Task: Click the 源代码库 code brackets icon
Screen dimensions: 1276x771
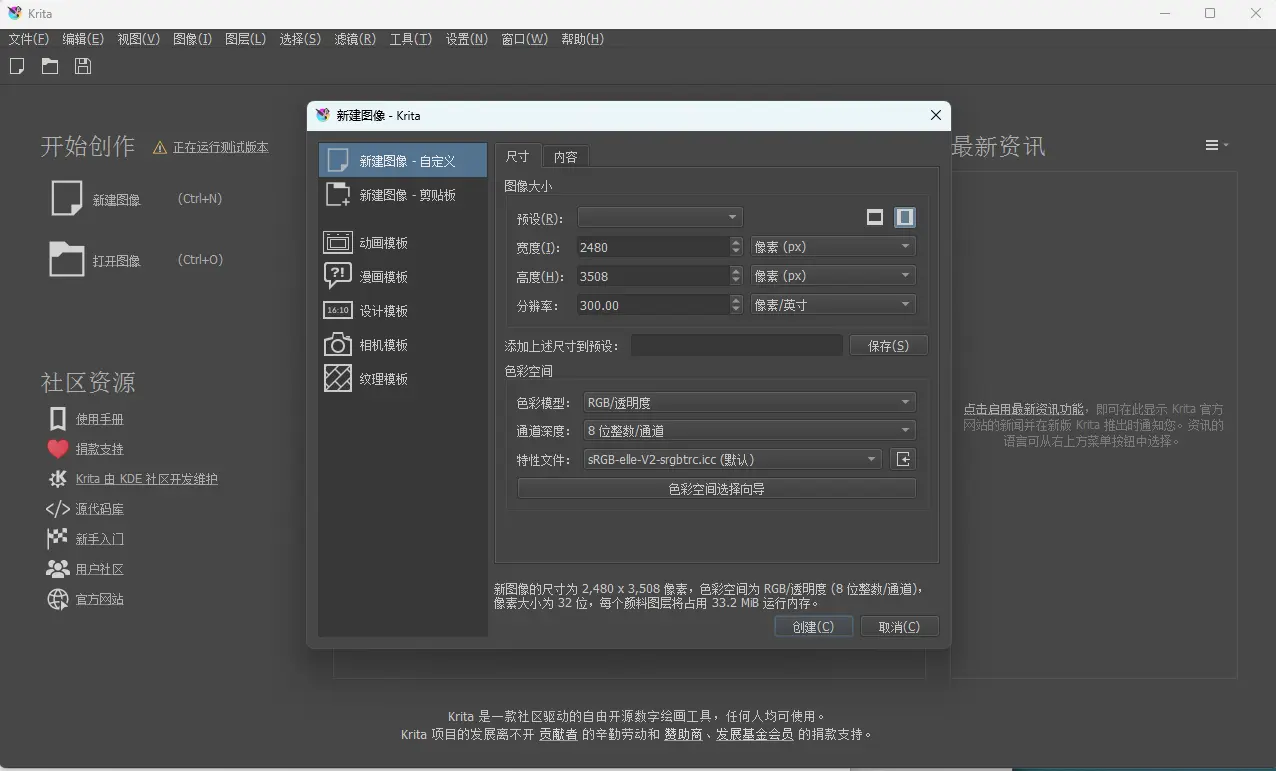Action: (58, 509)
